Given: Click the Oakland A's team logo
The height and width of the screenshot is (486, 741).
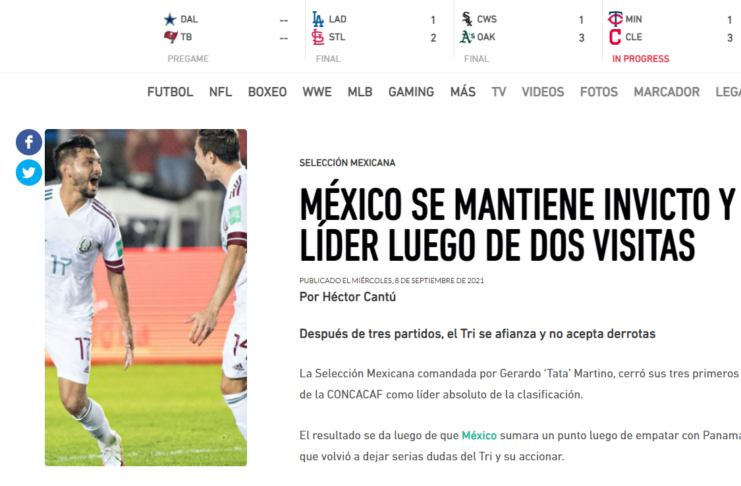Looking at the screenshot, I should coord(467,37).
